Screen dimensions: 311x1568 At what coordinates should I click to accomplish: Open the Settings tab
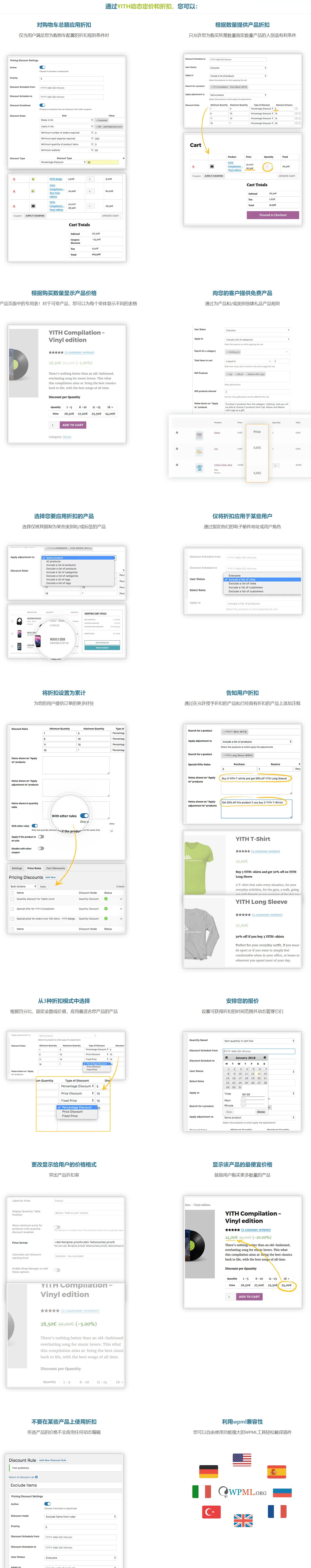(17, 868)
